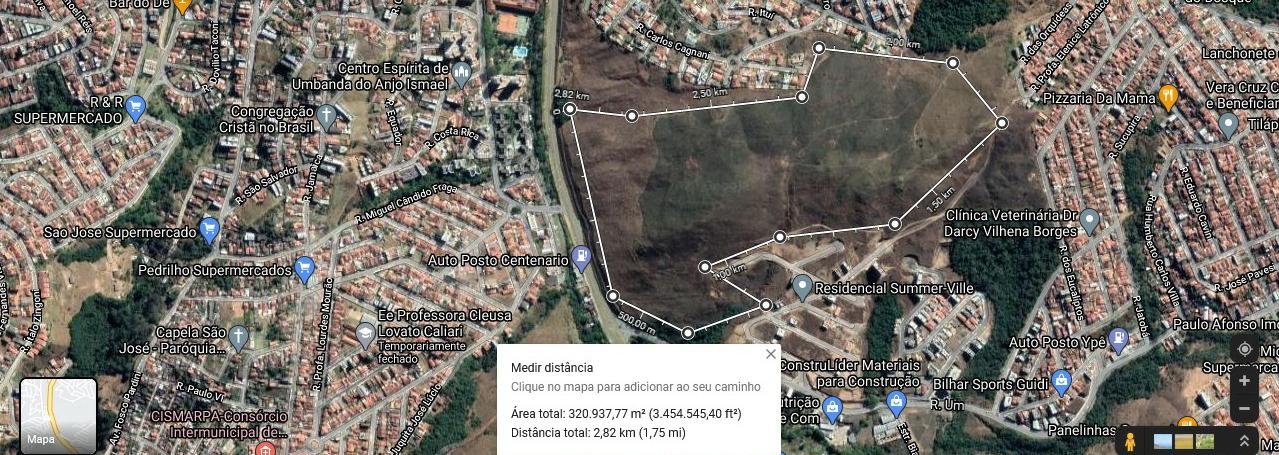Click Auto Posto Ypê fuel marker
The height and width of the screenshot is (455, 1279).
pyautogui.click(x=1119, y=341)
